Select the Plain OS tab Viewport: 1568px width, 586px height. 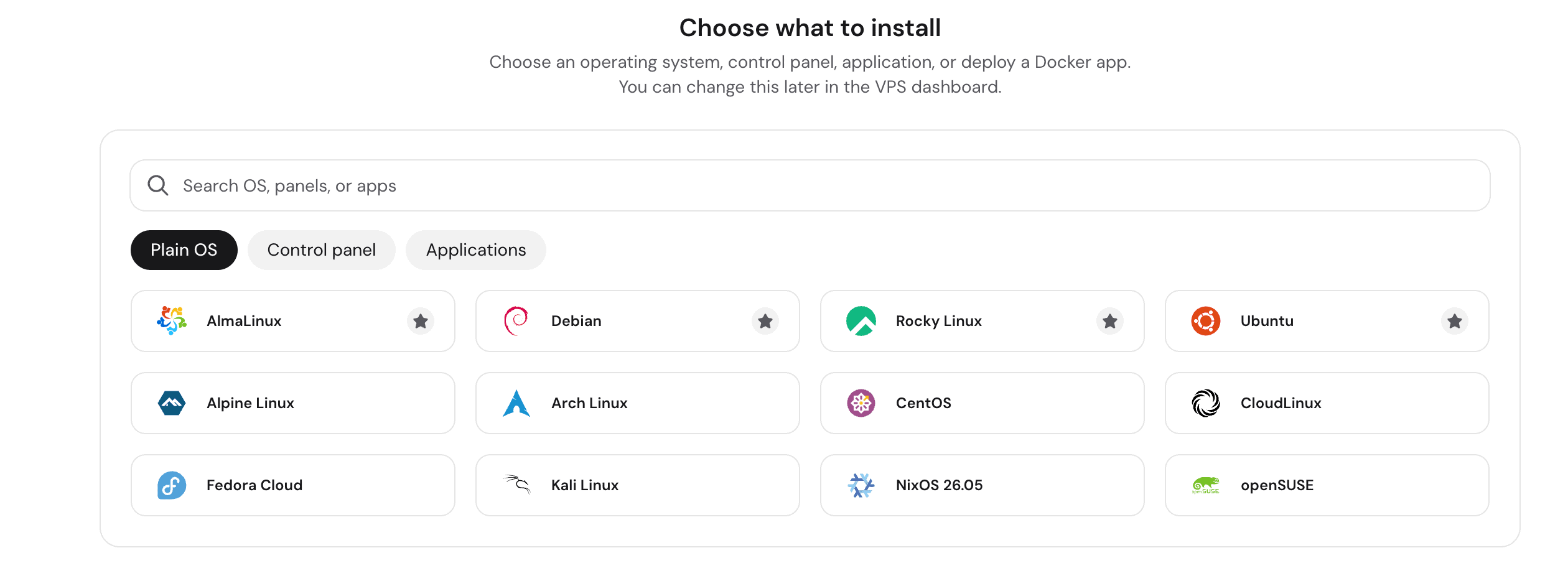pos(184,250)
